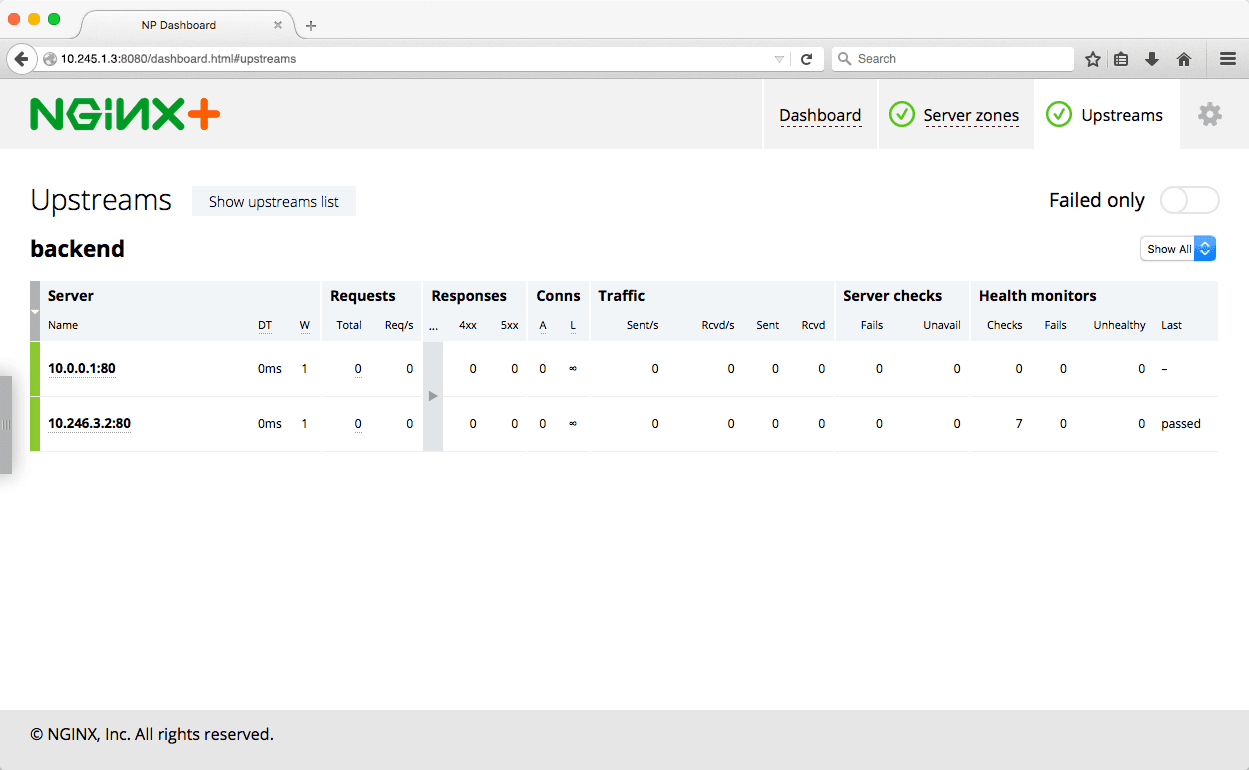Click the gear settings icon in the navigation bar

point(1210,114)
